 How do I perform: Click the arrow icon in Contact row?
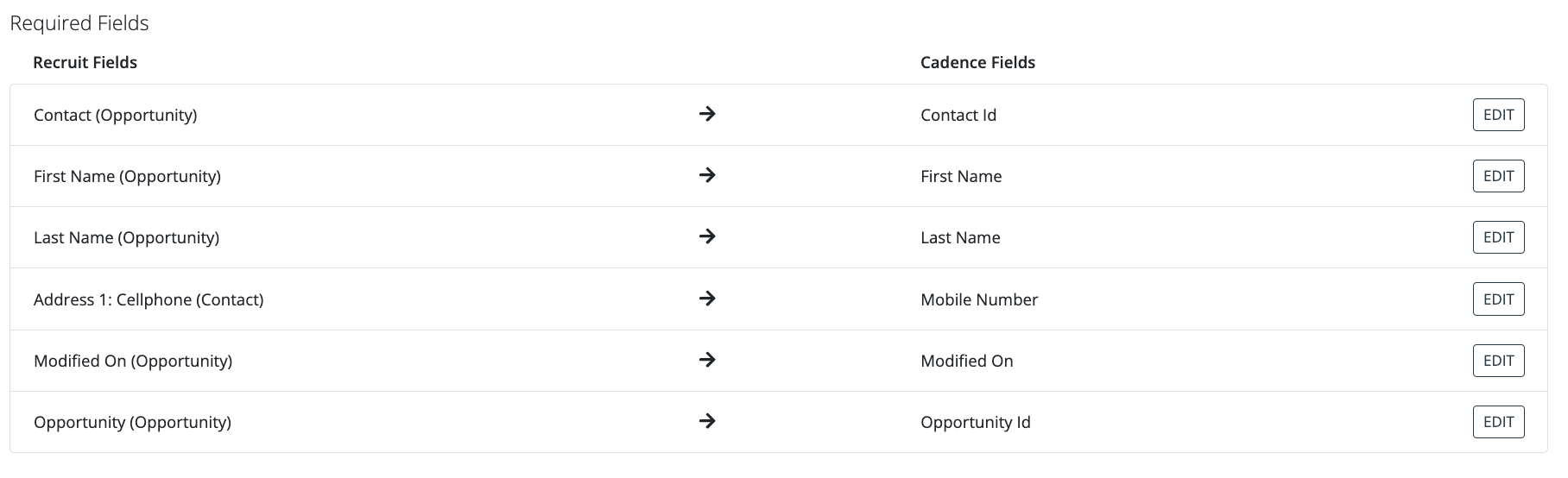[707, 114]
